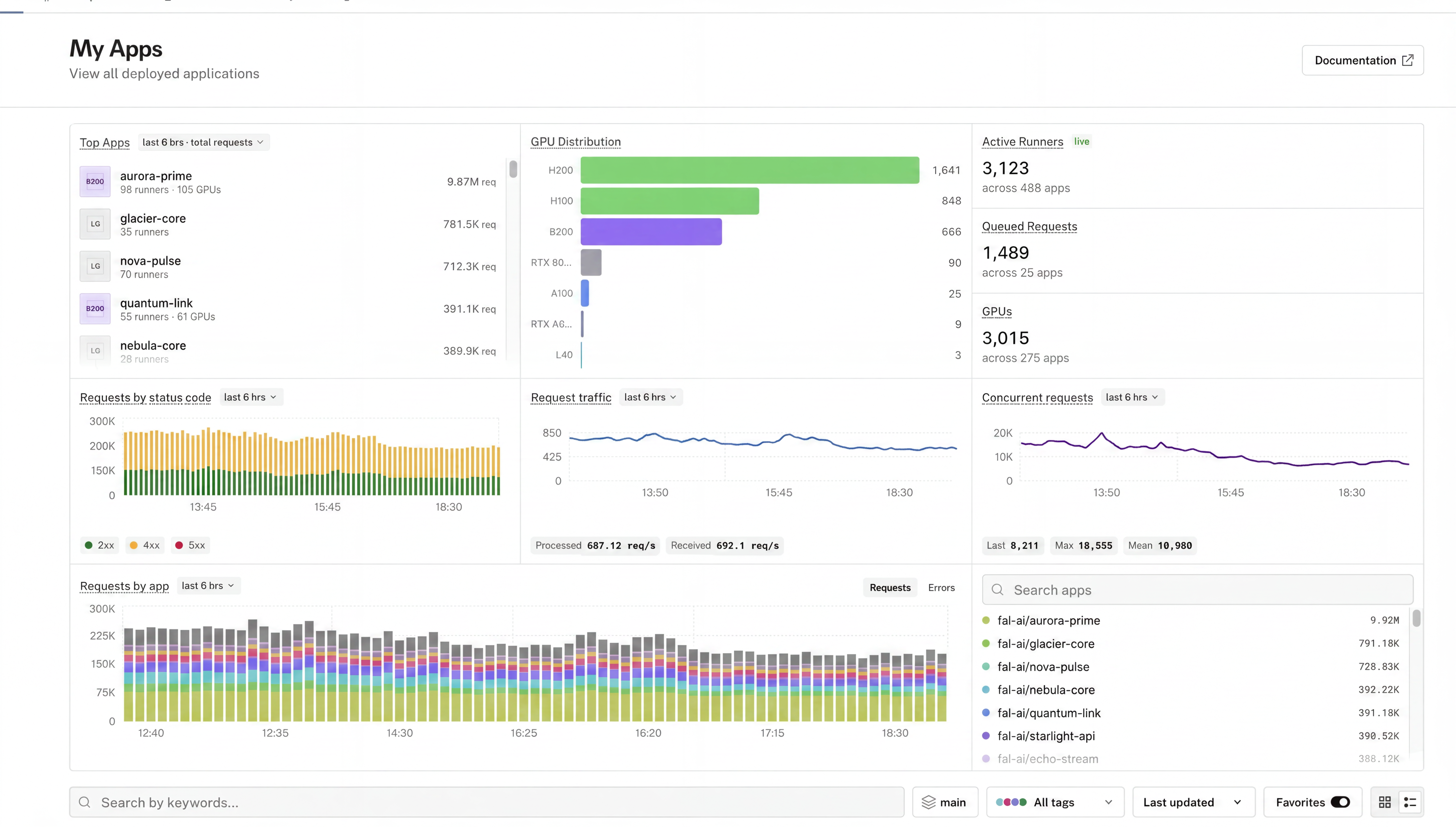Viewport: 1456px width, 827px height.
Task: Click the live status indicator
Action: click(1081, 141)
